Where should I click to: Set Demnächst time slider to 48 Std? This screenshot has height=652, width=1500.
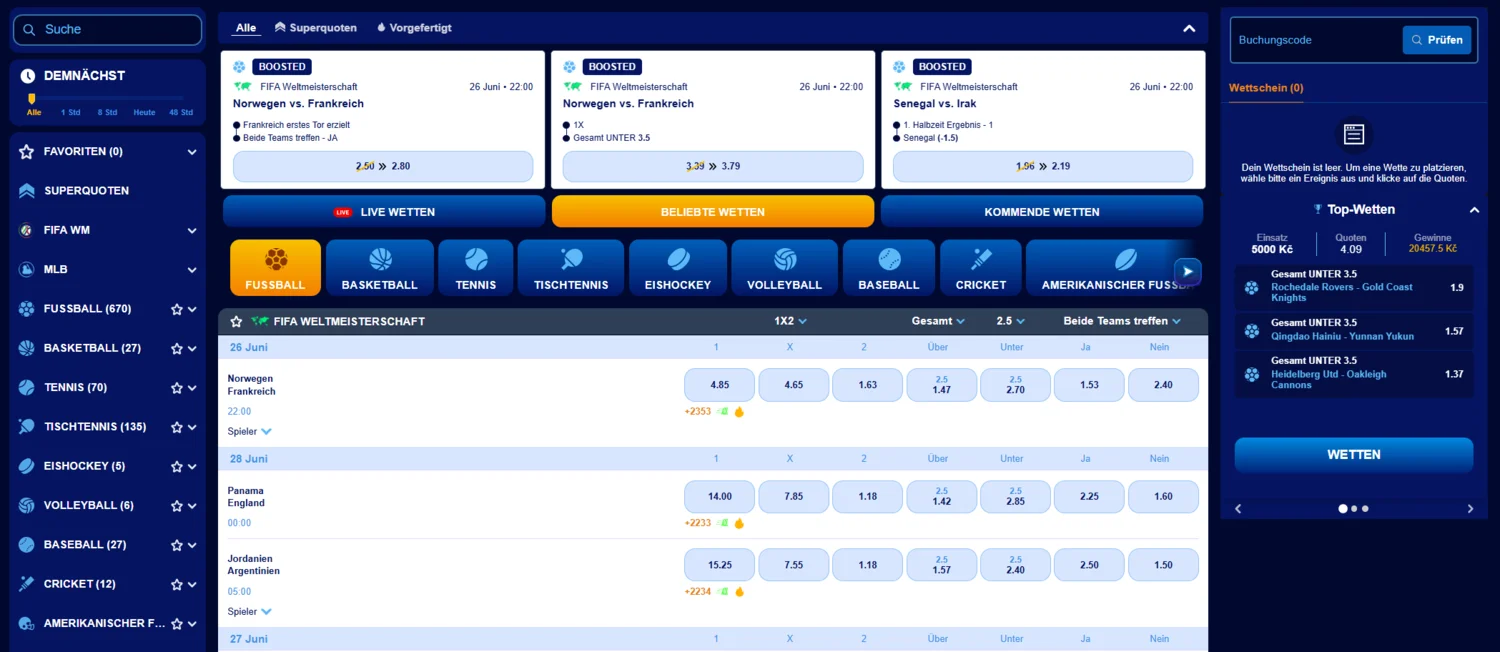point(181,112)
